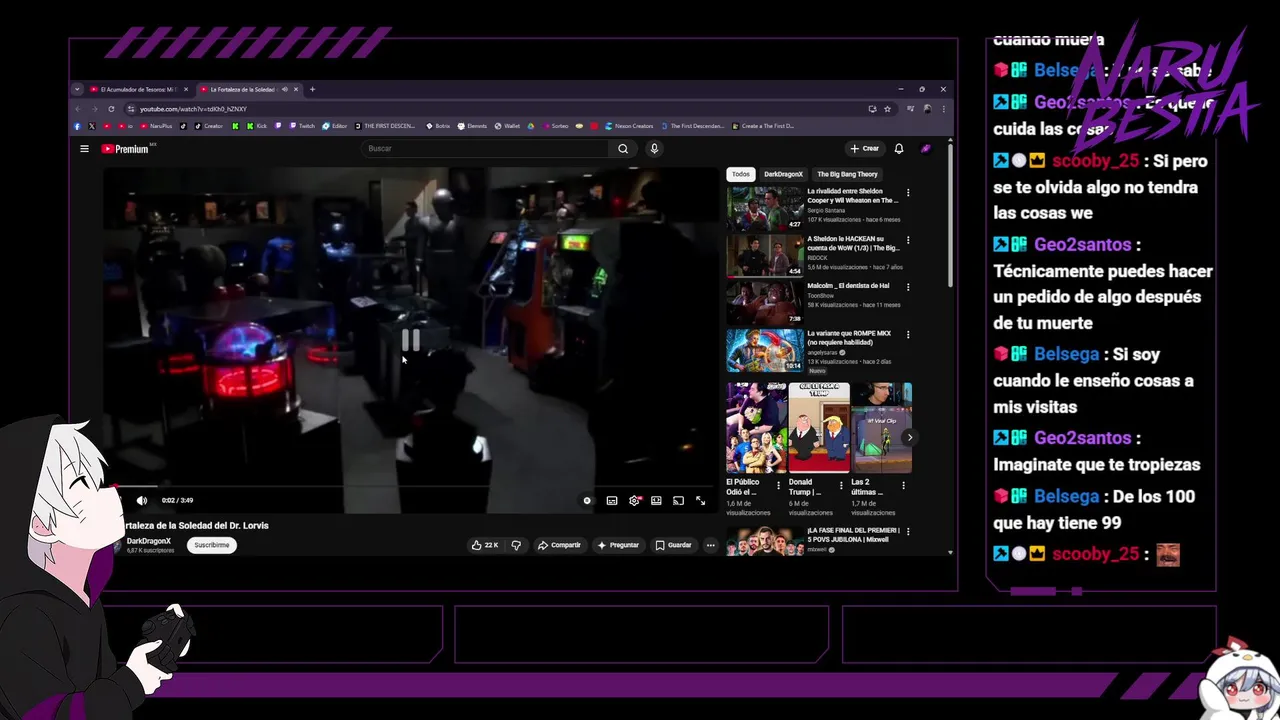Select the Todos filter chip
This screenshot has height=720, width=1280.
point(740,174)
